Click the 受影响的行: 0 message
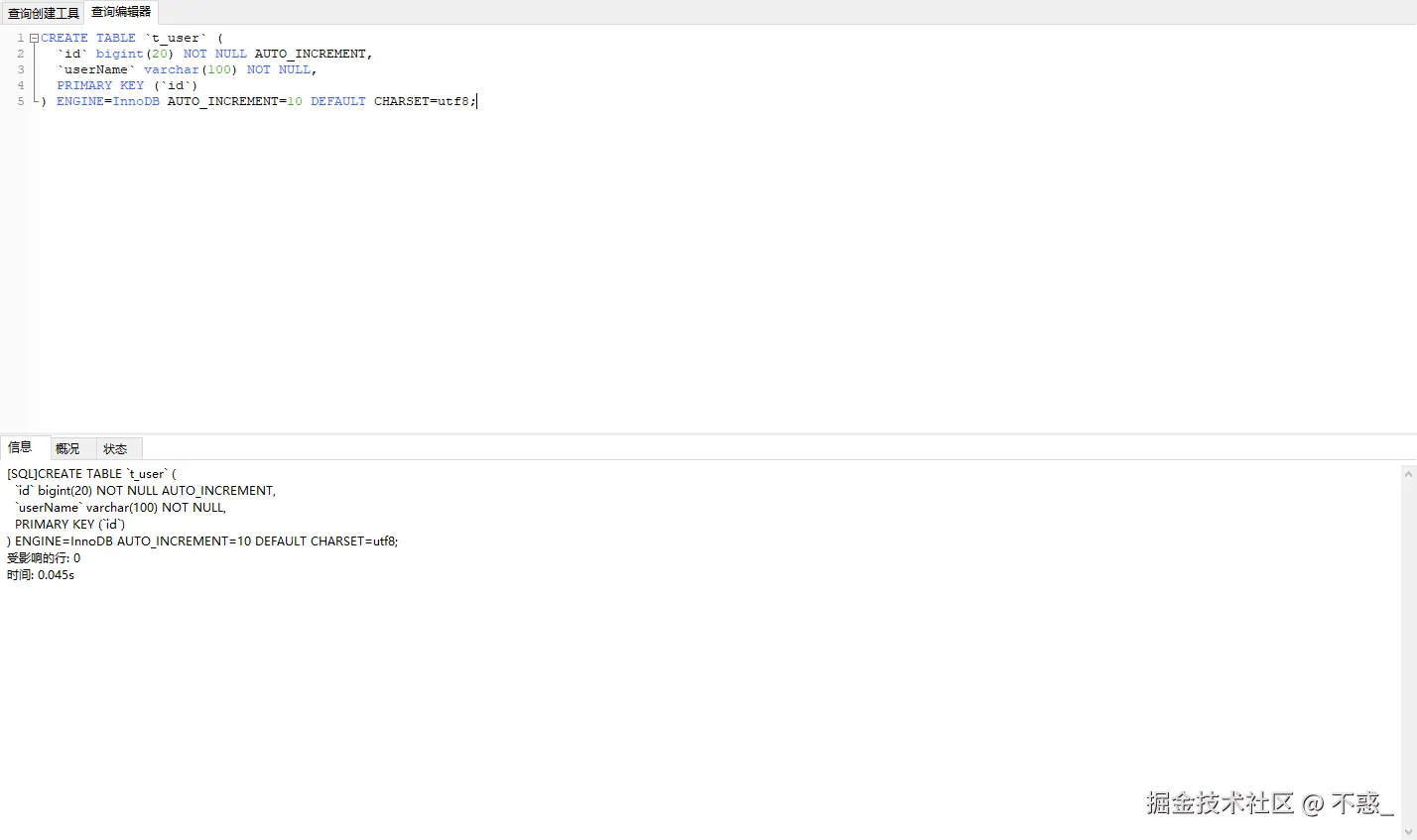 pyautogui.click(x=44, y=558)
